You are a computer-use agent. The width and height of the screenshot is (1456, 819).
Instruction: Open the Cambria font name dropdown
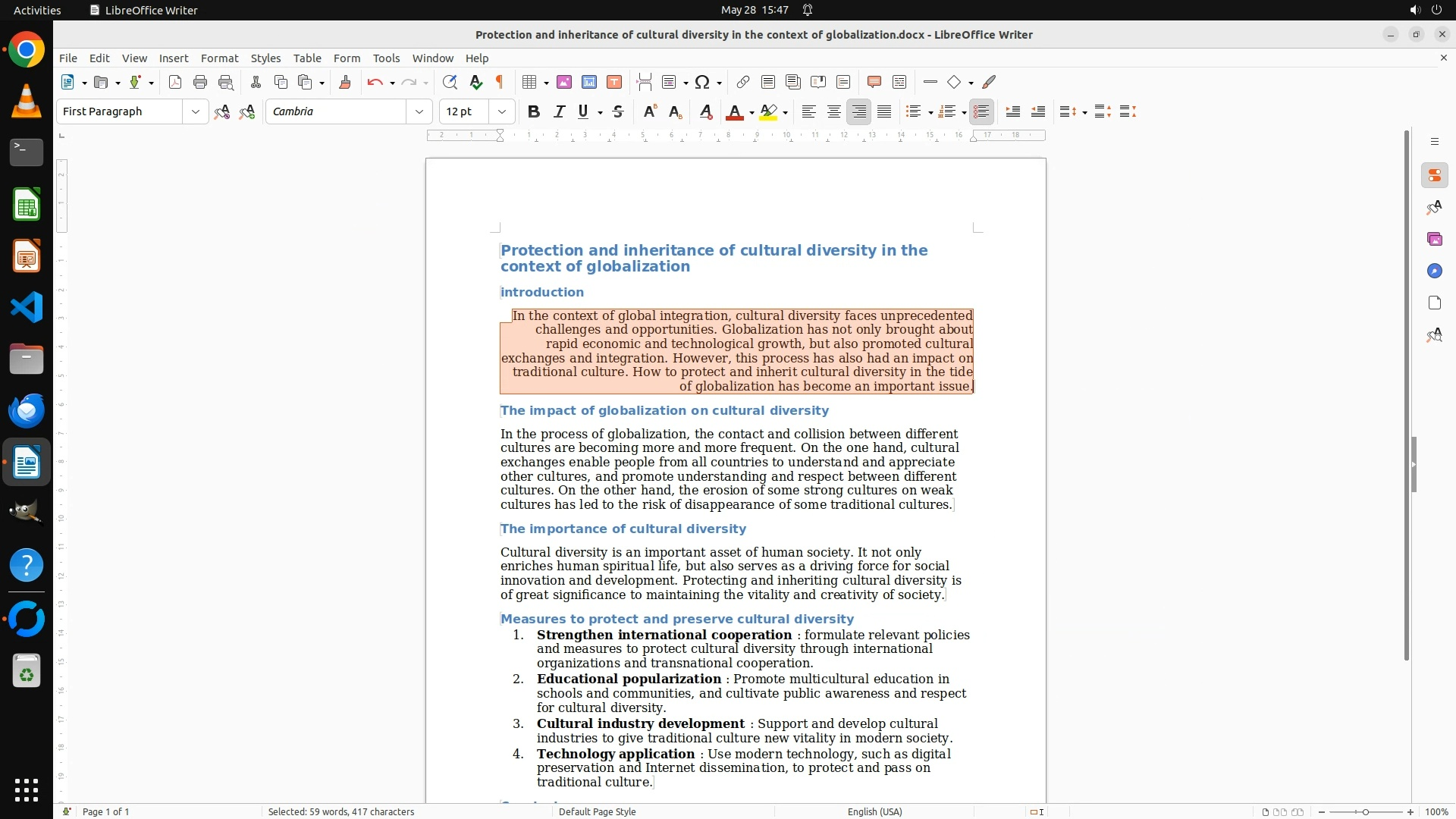[419, 111]
